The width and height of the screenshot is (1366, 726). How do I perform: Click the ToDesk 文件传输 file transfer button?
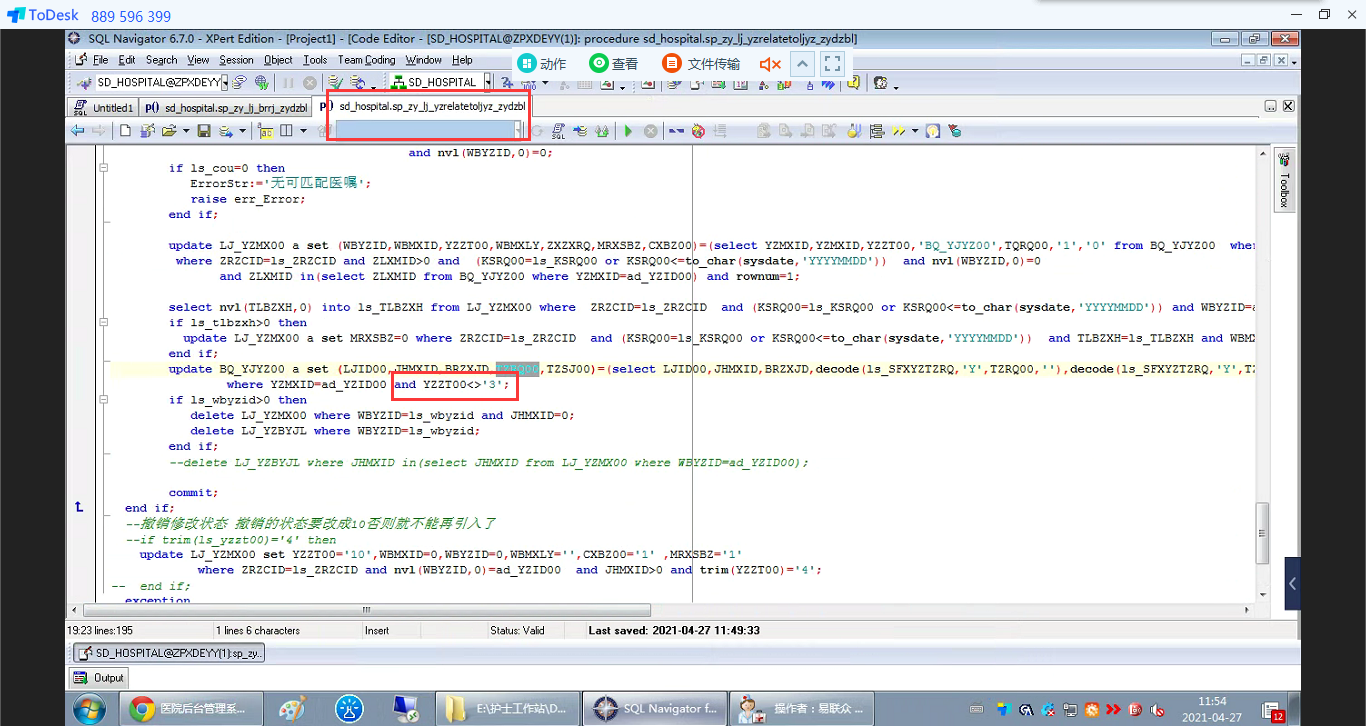702,64
